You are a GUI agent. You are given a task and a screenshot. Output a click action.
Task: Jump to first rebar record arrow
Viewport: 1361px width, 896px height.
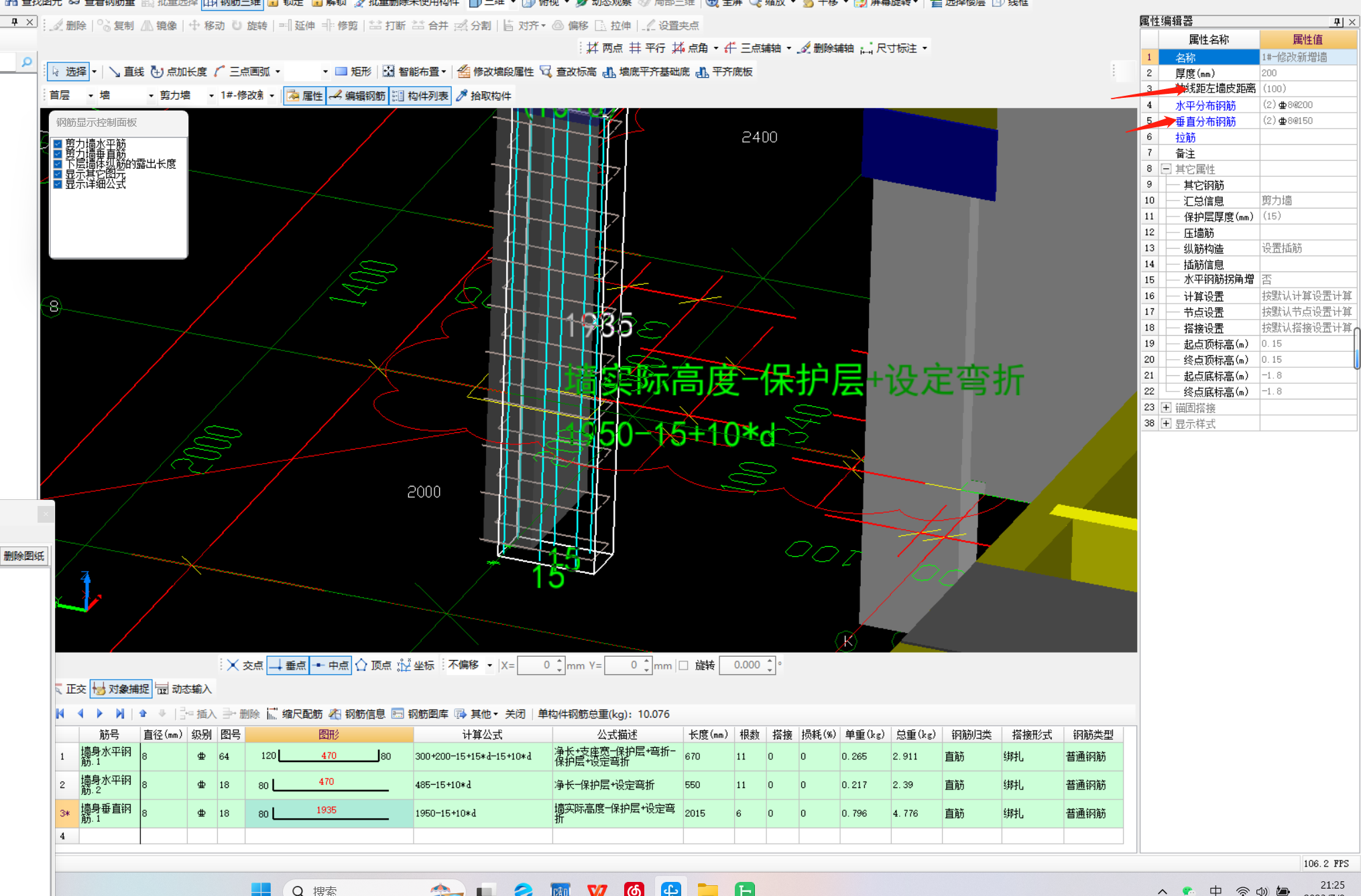pos(61,714)
